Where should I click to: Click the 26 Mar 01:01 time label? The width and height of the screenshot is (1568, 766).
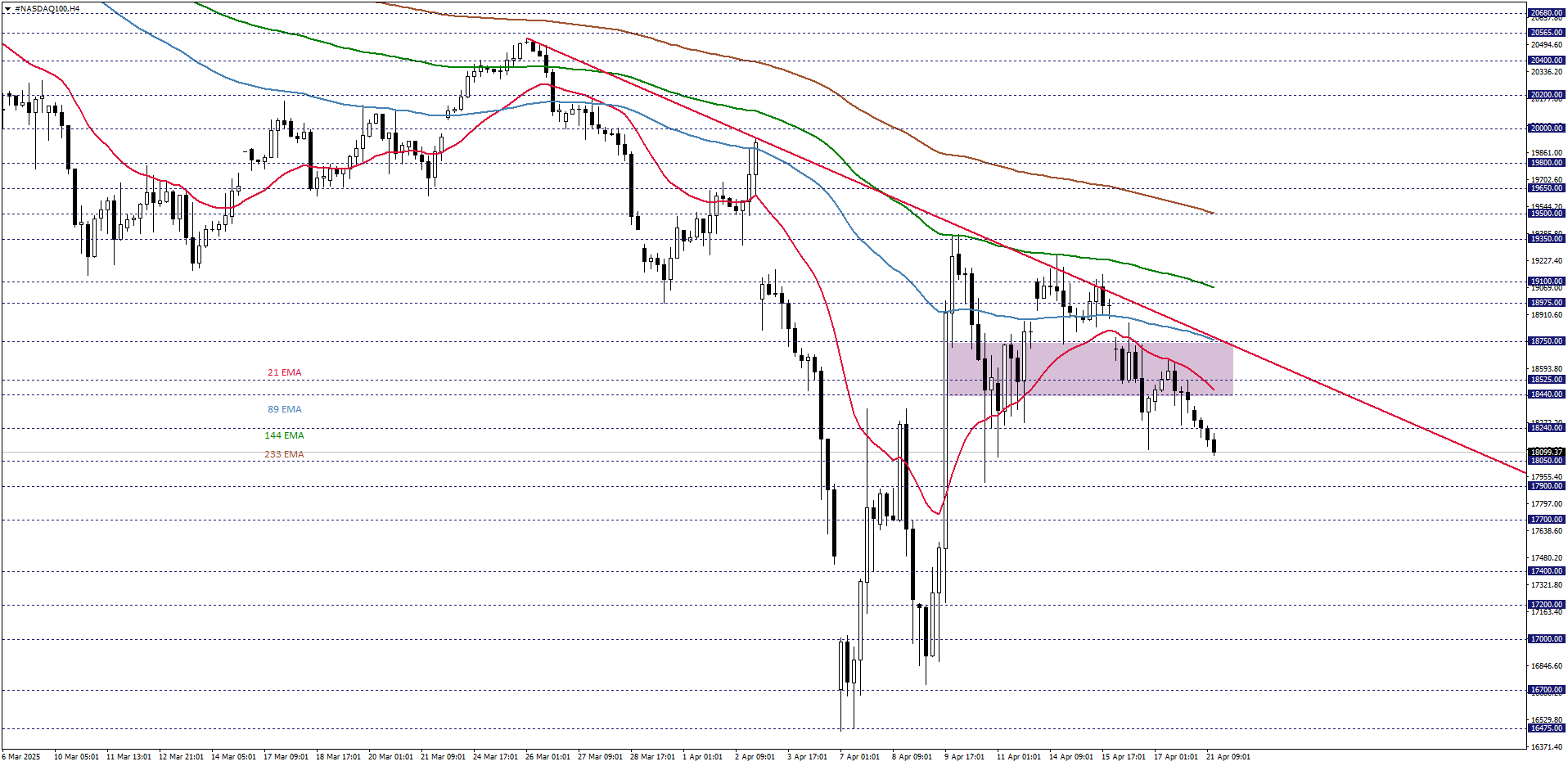547,757
